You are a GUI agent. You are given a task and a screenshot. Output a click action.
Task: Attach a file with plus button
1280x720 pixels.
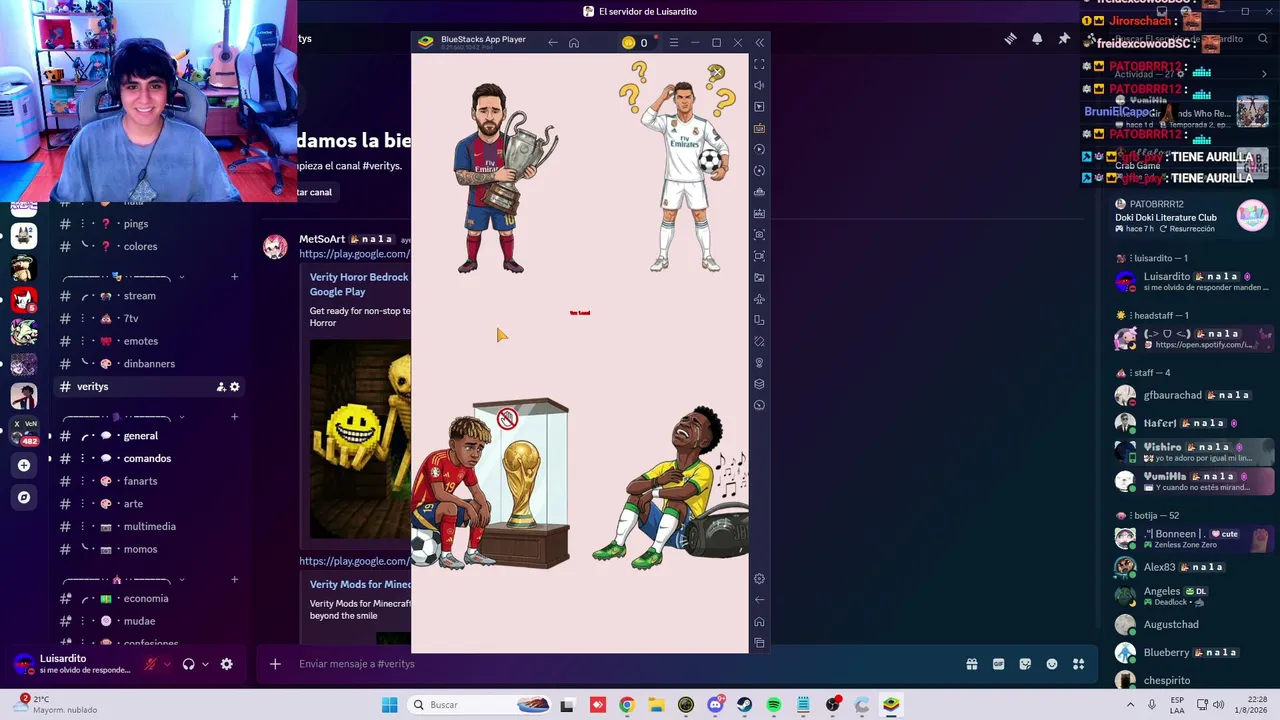pyautogui.click(x=275, y=664)
